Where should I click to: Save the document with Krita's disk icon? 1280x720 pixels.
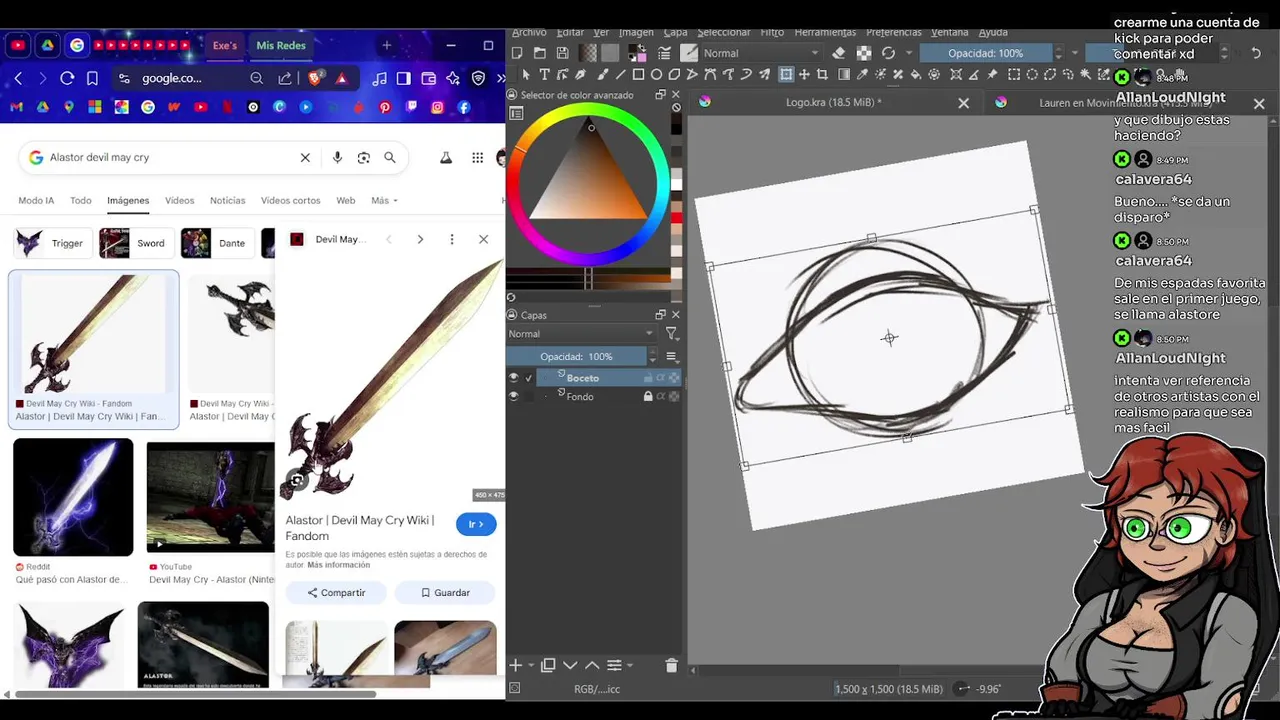[x=563, y=53]
